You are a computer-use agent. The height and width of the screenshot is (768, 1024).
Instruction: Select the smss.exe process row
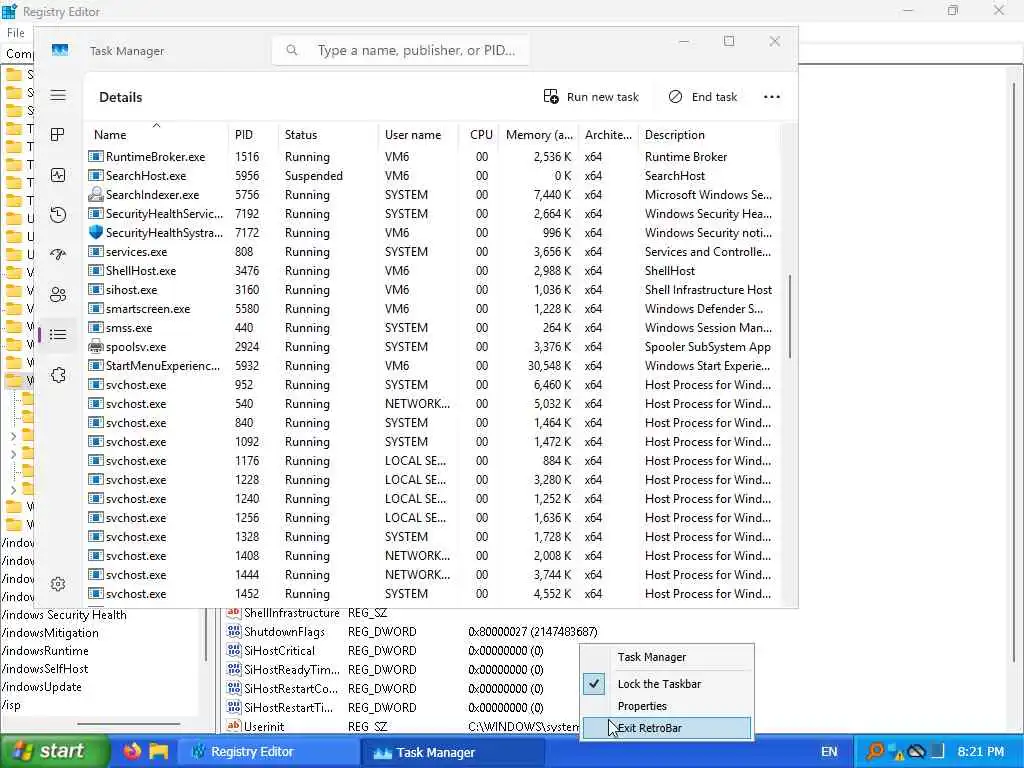tap(432, 327)
